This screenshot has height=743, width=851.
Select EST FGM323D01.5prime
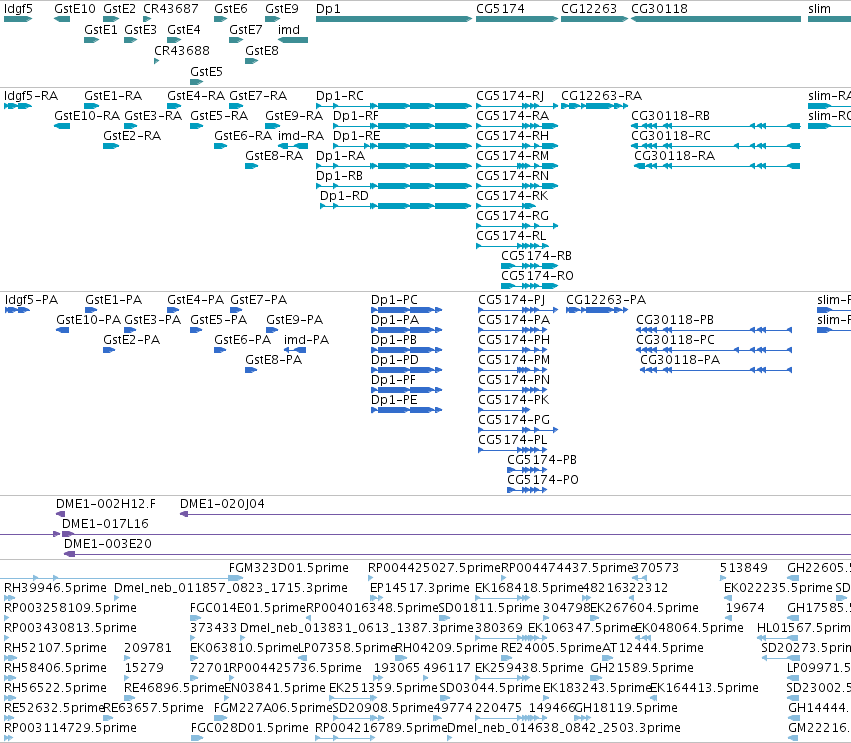pos(288,568)
